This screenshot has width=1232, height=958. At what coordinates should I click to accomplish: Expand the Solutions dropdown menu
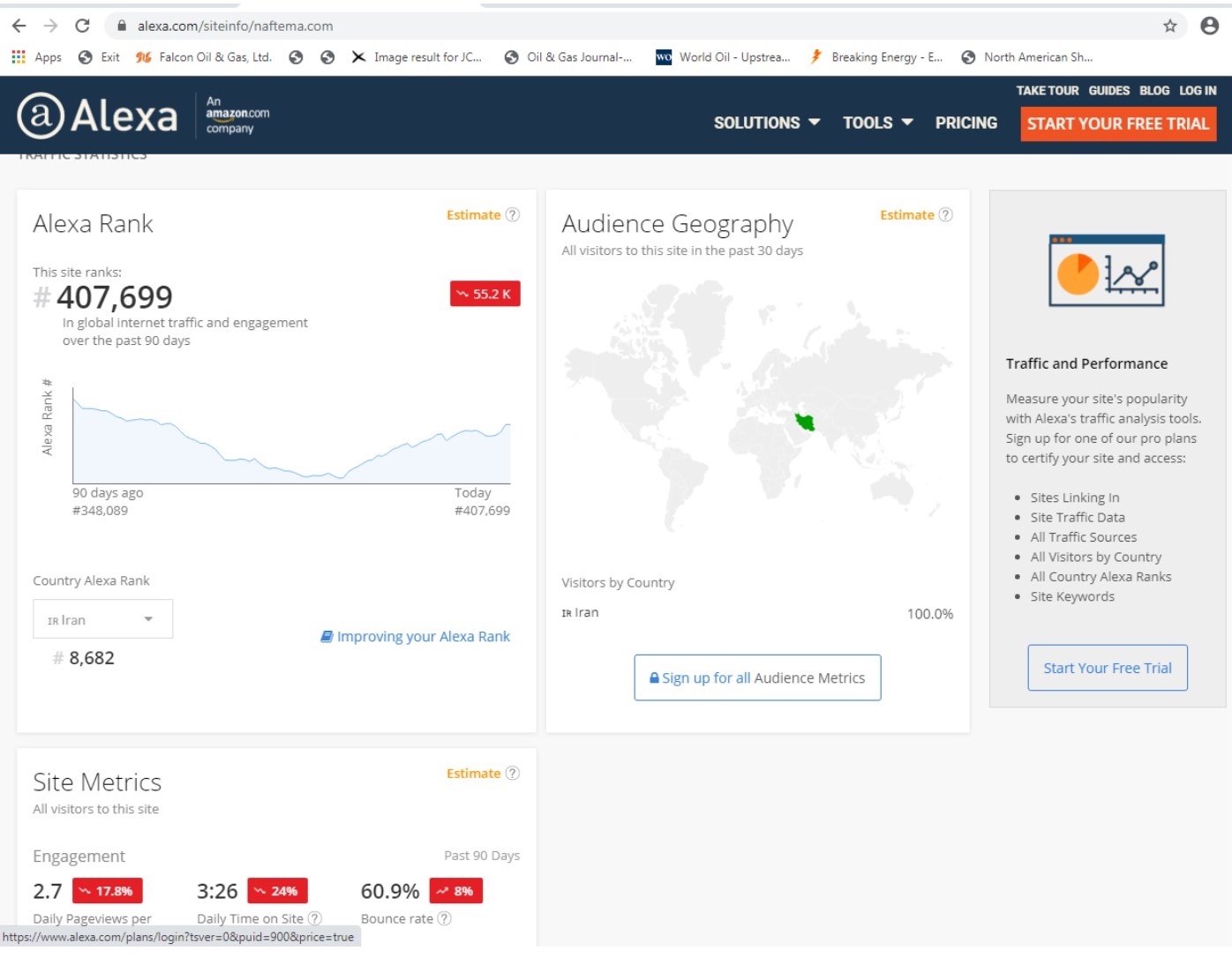click(x=766, y=123)
